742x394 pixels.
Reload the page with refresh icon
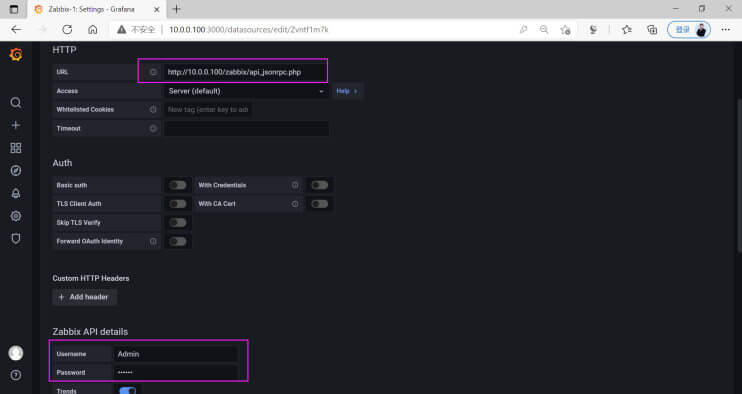click(x=67, y=29)
